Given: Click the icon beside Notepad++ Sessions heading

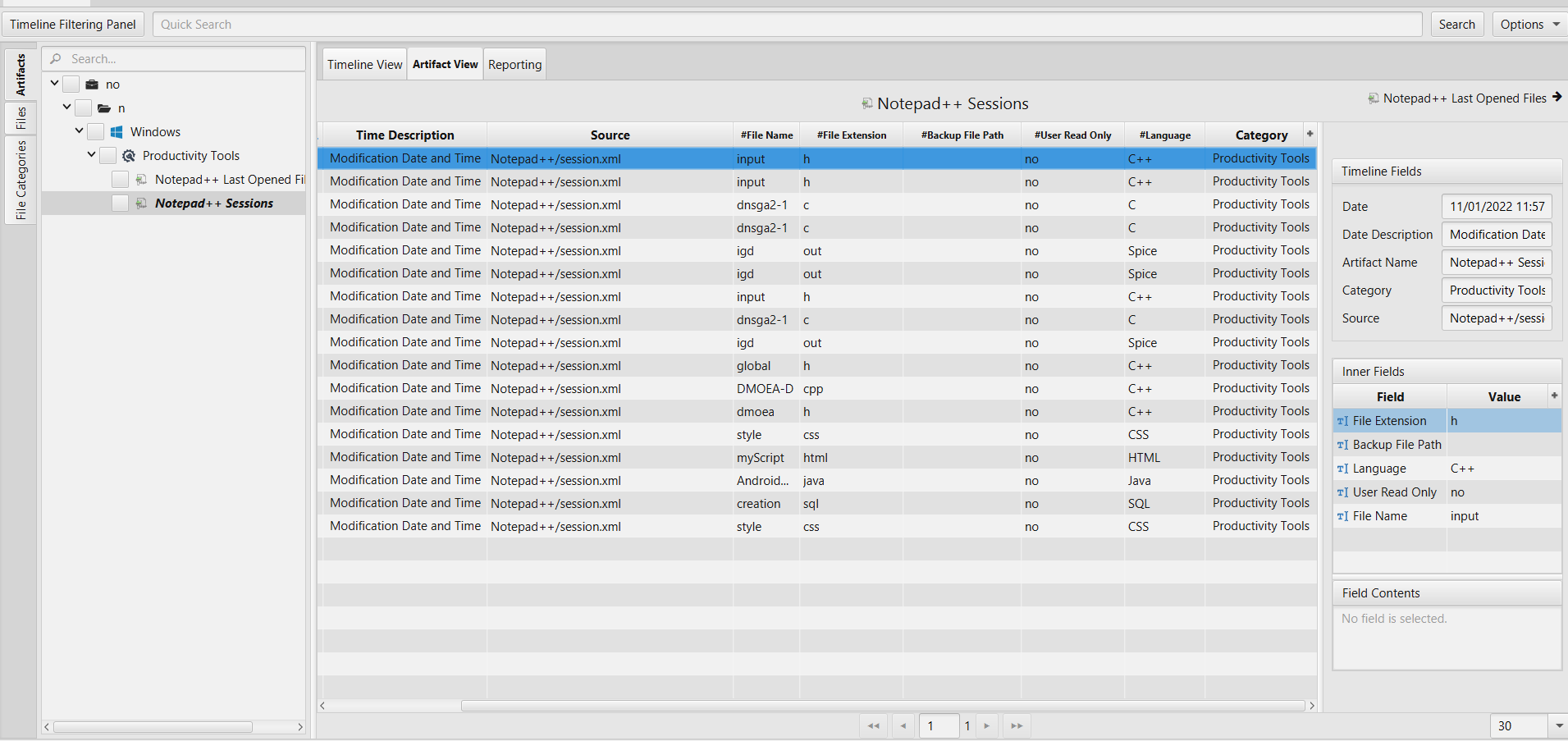Looking at the screenshot, I should [x=867, y=103].
